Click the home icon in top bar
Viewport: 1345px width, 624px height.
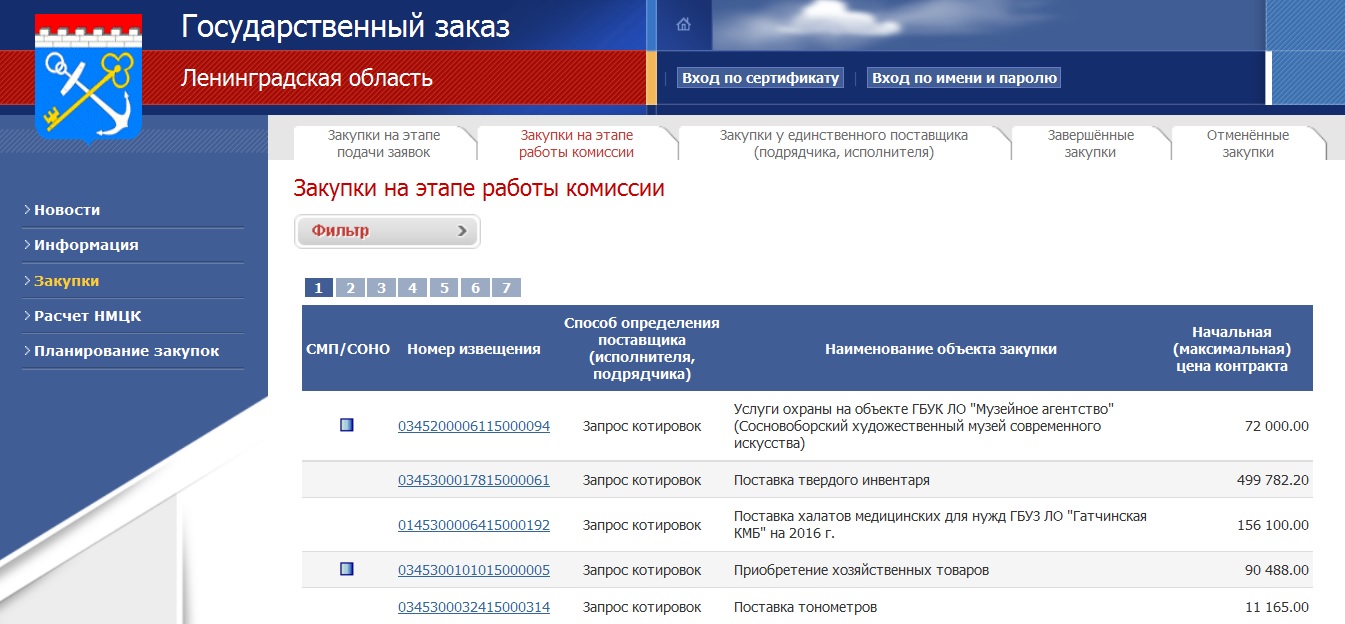(684, 25)
